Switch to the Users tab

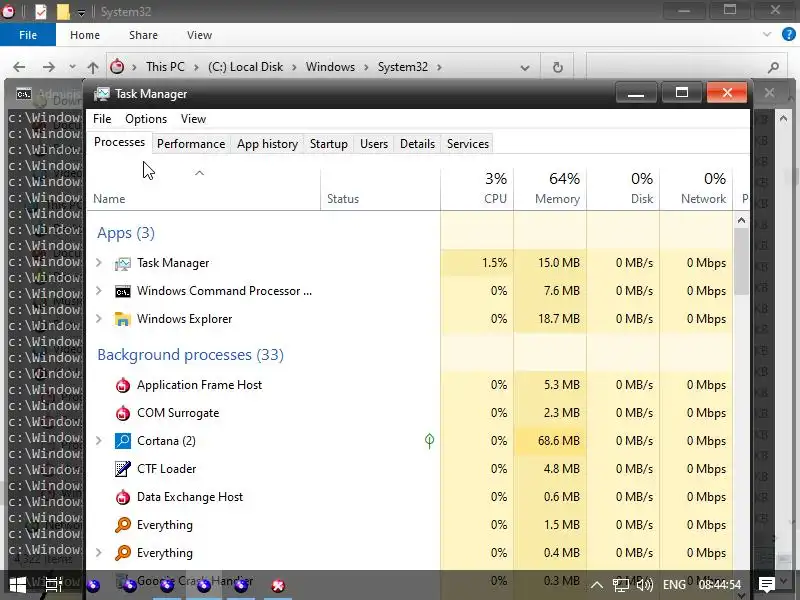(x=374, y=144)
